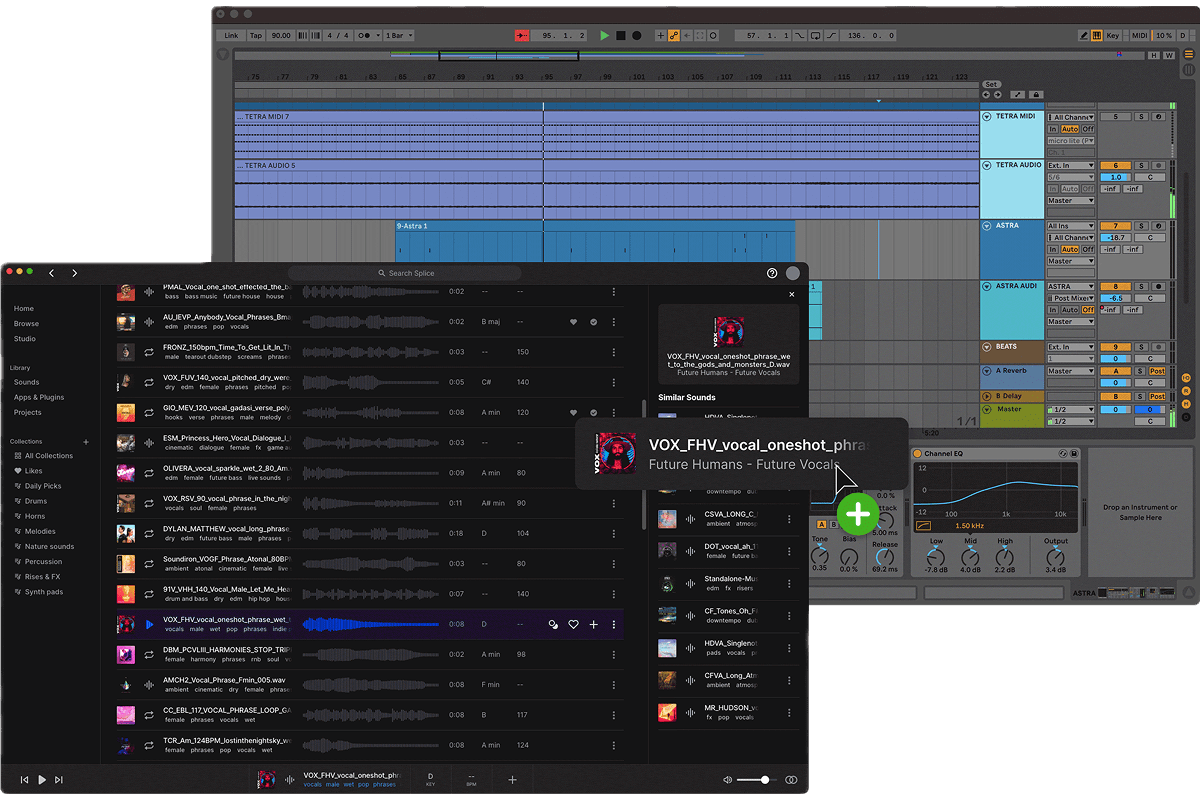Open Home in Splice sidebar
The height and width of the screenshot is (800, 1200).
pyautogui.click(x=24, y=309)
